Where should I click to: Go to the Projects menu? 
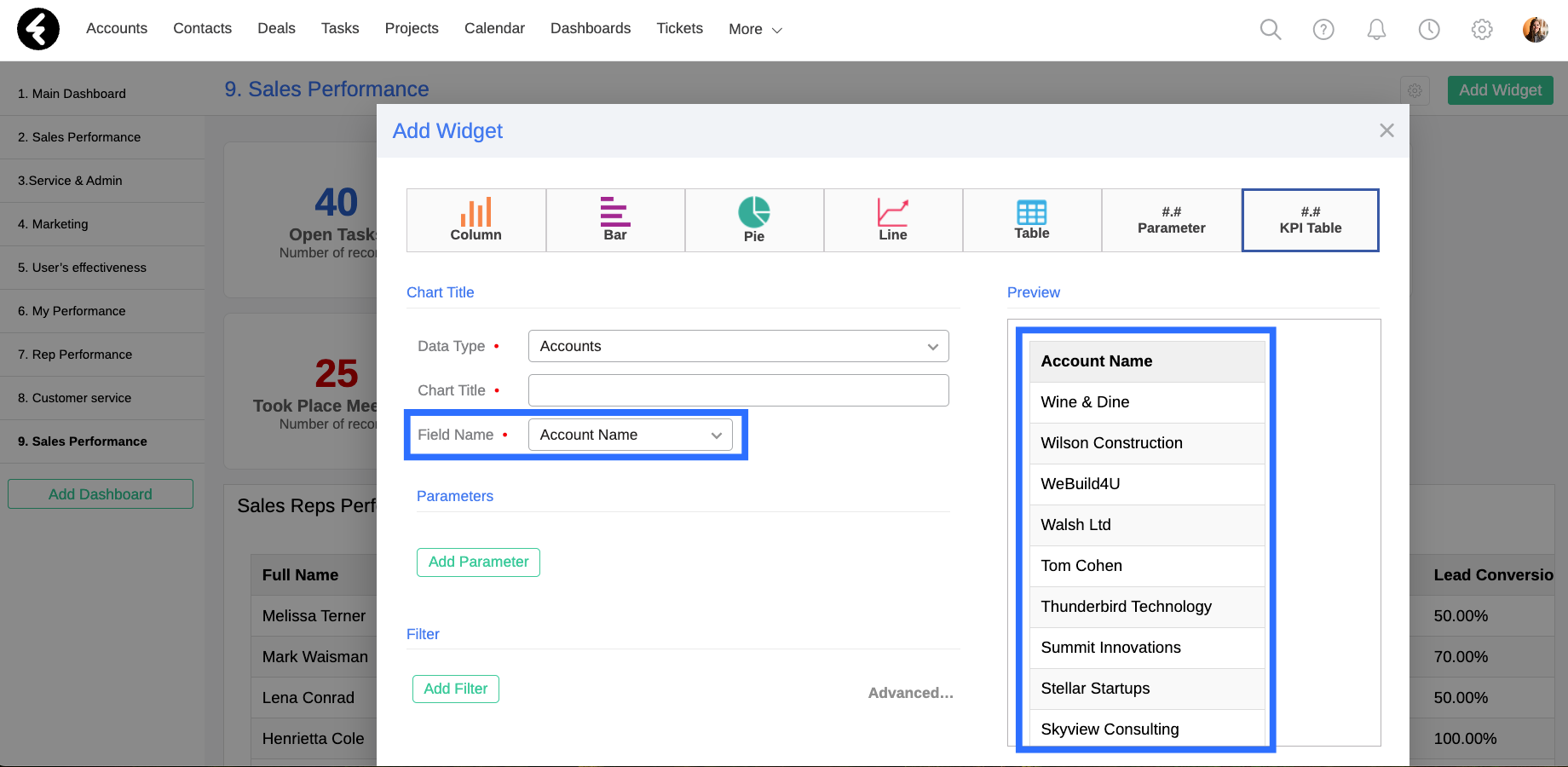[x=412, y=28]
